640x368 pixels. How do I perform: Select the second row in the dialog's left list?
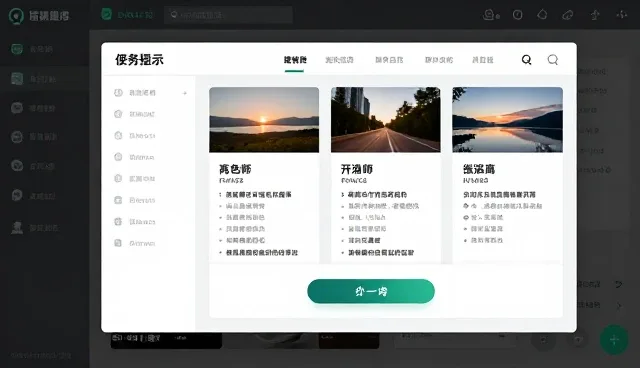pos(149,114)
